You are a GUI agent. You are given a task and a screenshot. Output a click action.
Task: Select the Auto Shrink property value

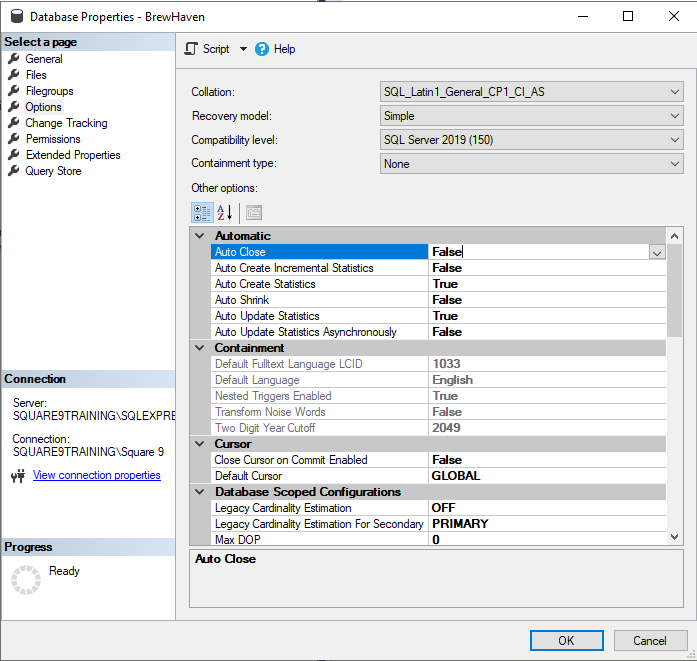tap(546, 300)
